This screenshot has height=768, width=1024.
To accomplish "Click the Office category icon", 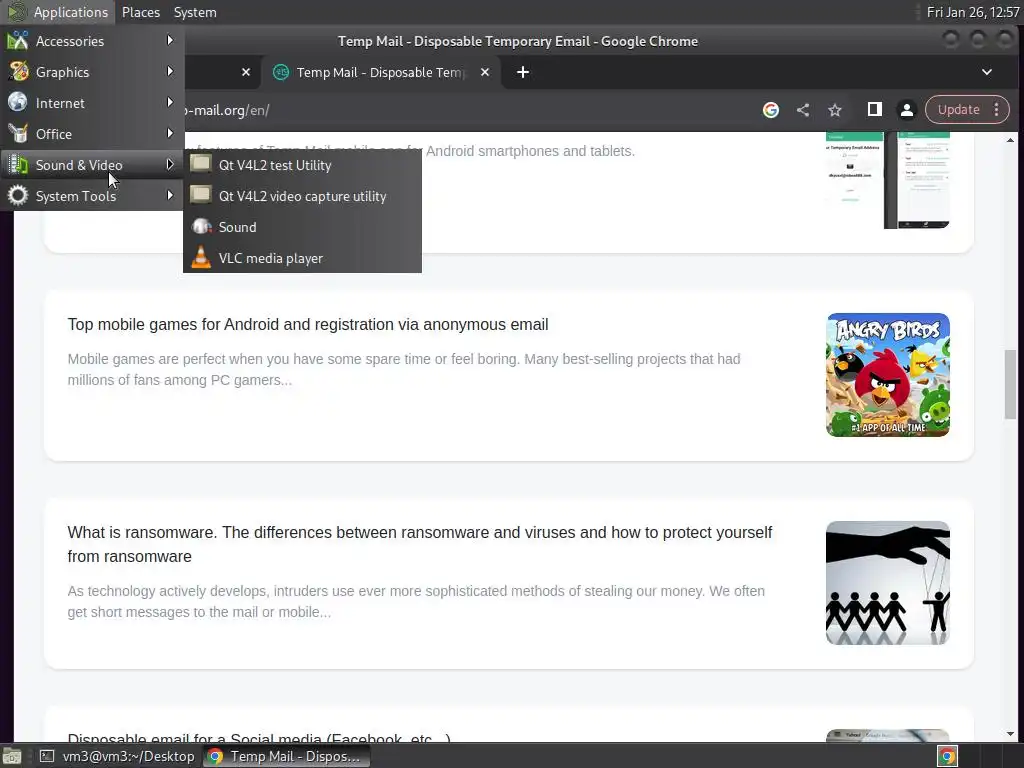I will (x=18, y=133).
